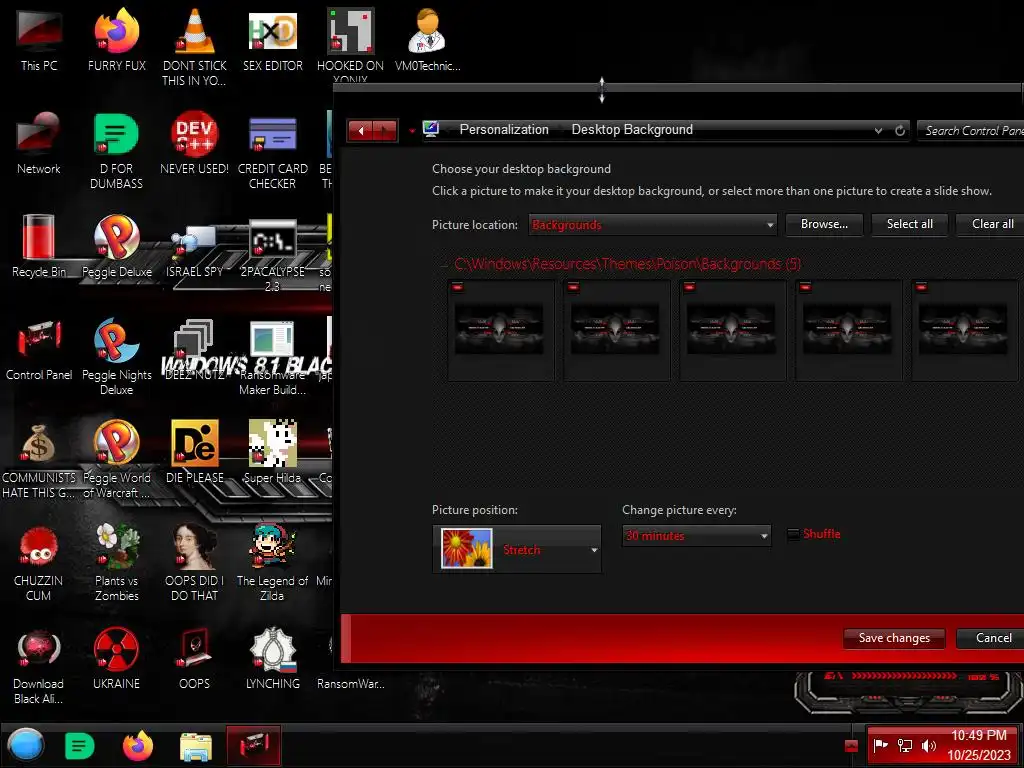The image size is (1024, 768).
Task: Open the LYNCHING desktop shortcut
Action: (x=272, y=660)
